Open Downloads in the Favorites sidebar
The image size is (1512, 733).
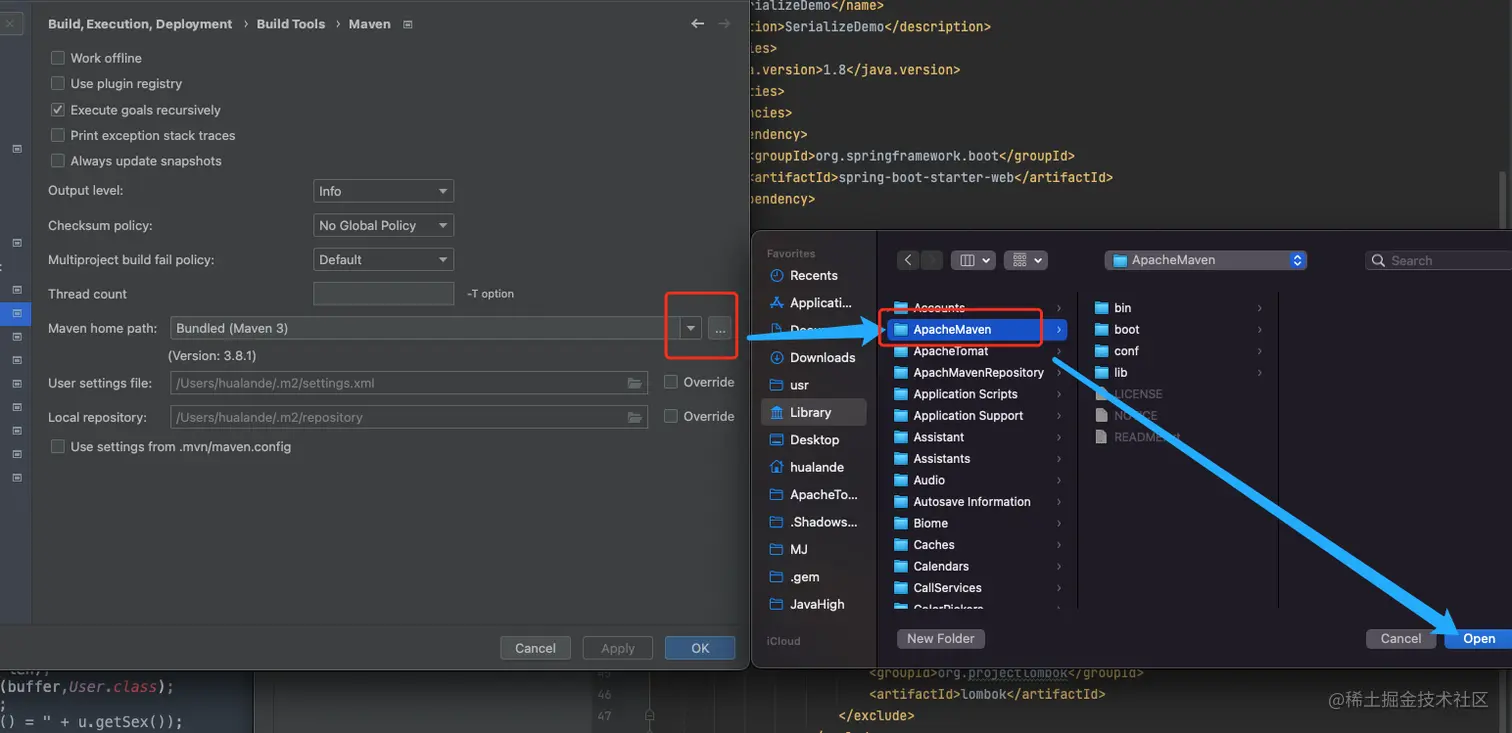point(812,357)
